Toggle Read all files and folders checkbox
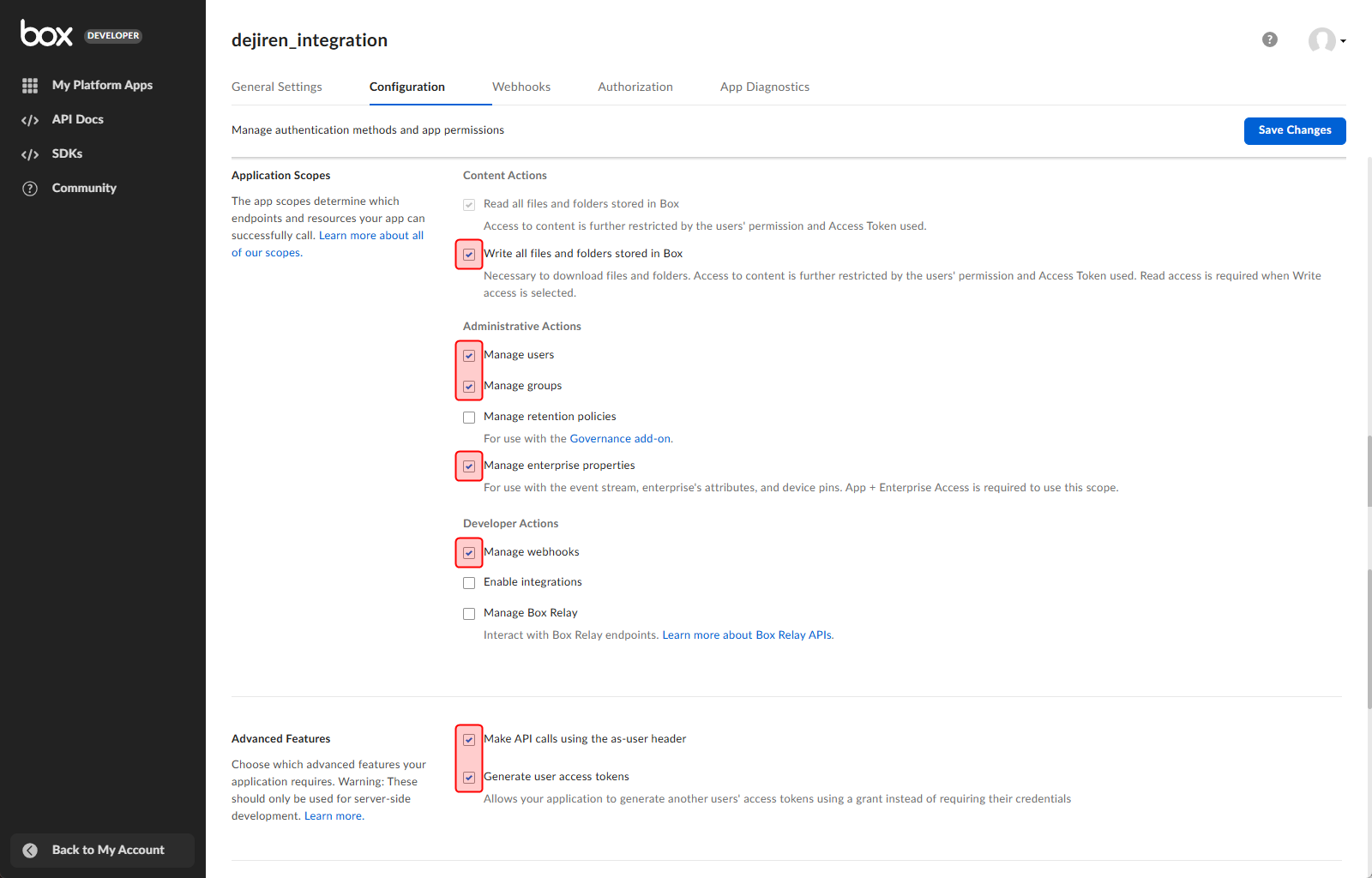 point(469,205)
